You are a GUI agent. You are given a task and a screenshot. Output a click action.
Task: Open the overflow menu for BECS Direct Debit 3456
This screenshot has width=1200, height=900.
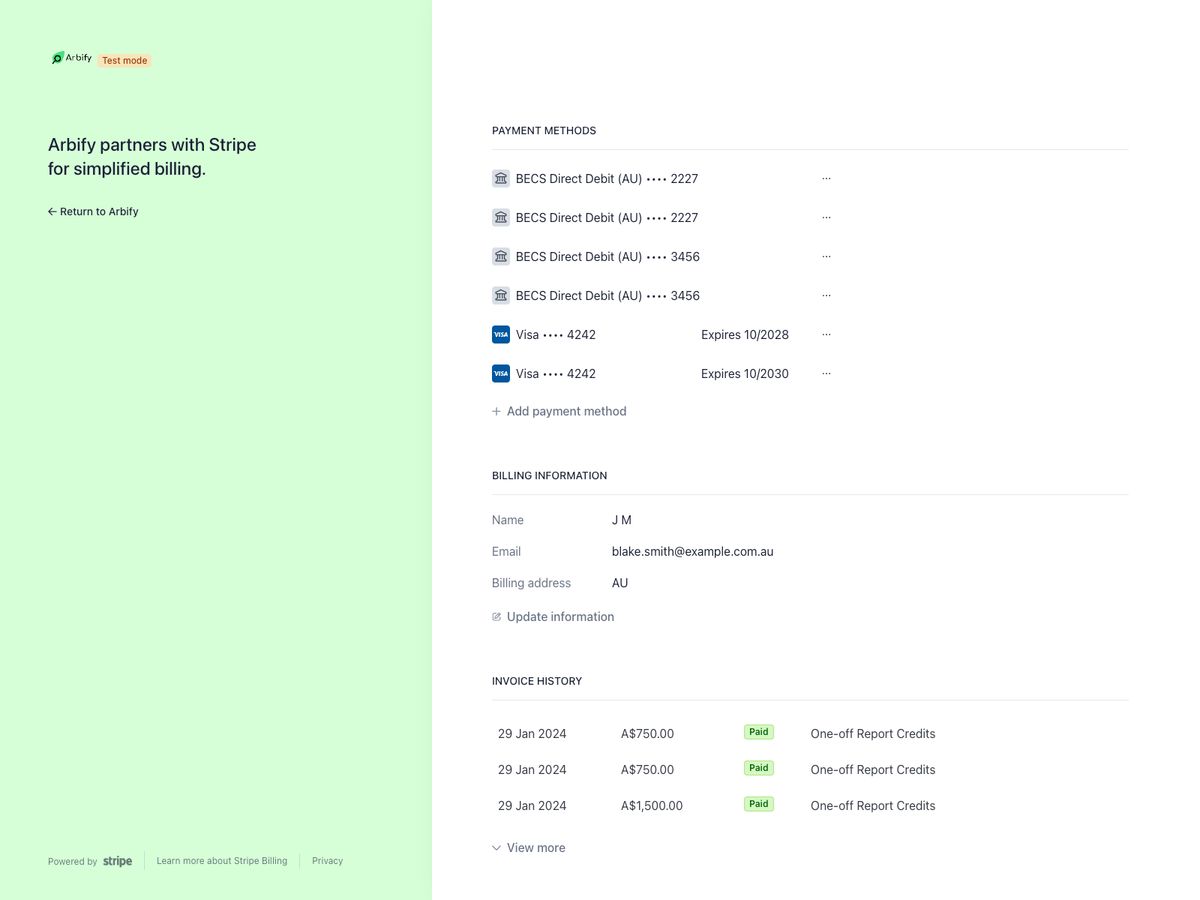[826, 256]
